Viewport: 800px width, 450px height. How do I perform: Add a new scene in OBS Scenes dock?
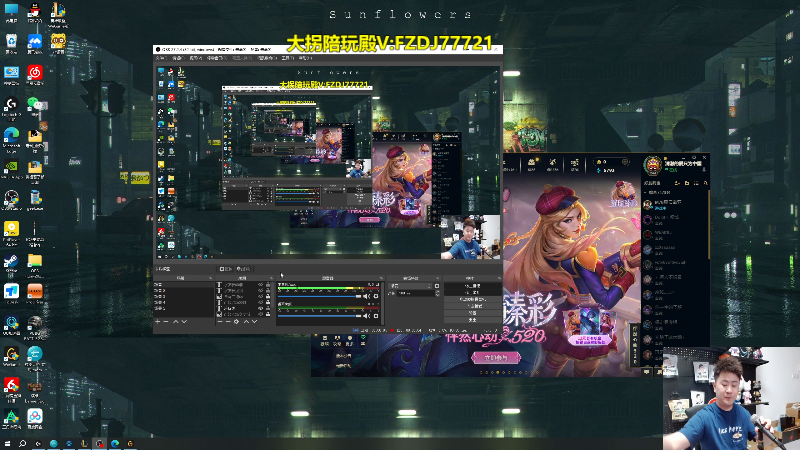158,321
